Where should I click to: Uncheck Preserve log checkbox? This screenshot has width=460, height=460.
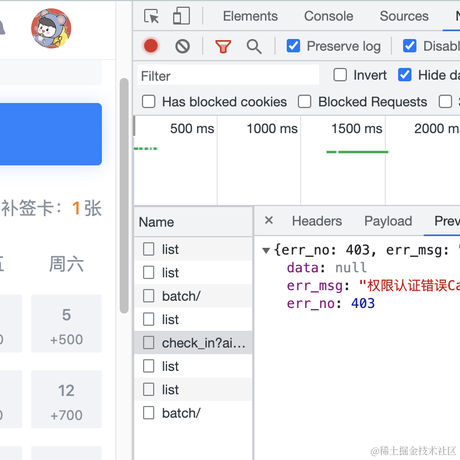click(293, 46)
